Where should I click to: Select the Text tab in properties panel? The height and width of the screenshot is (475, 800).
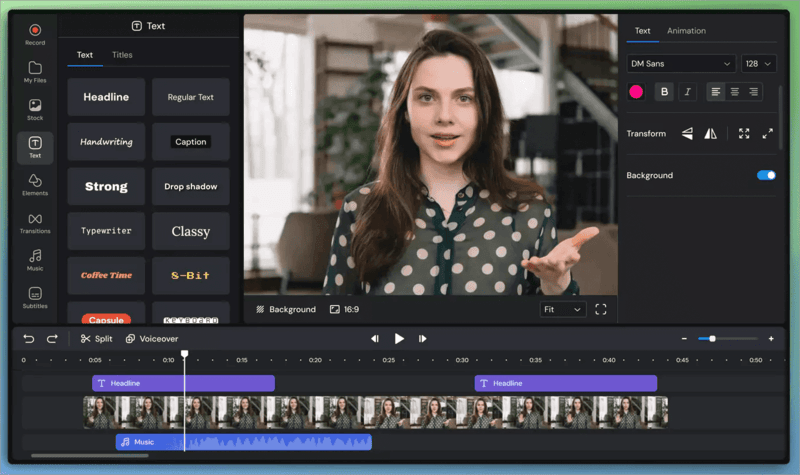(x=642, y=31)
